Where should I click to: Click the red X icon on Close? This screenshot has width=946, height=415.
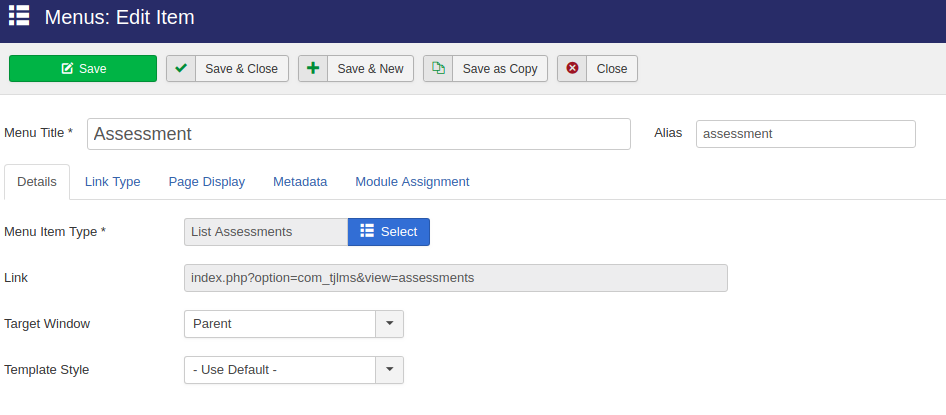tap(572, 69)
